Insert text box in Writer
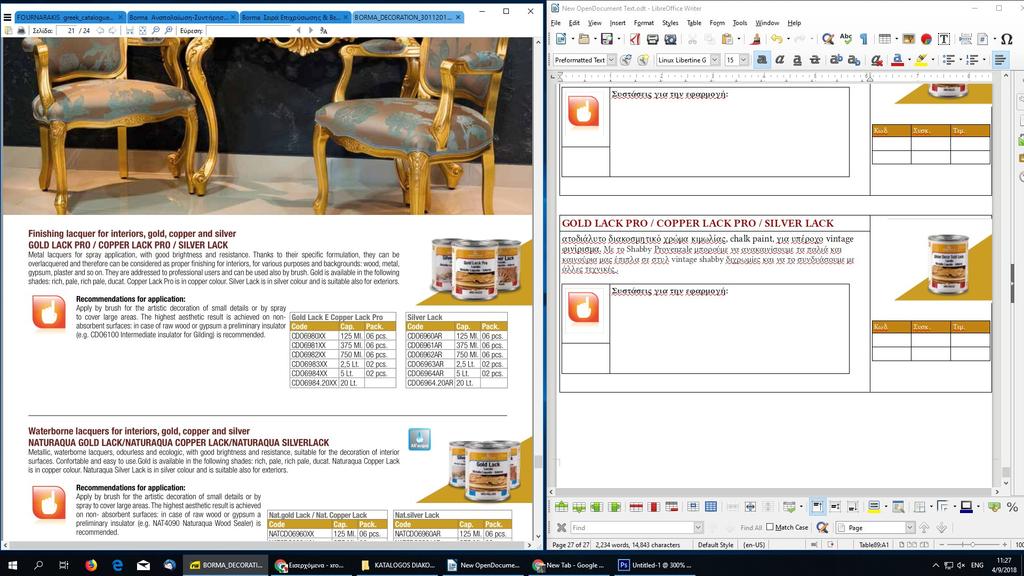Image resolution: width=1024 pixels, height=576 pixels. click(944, 39)
